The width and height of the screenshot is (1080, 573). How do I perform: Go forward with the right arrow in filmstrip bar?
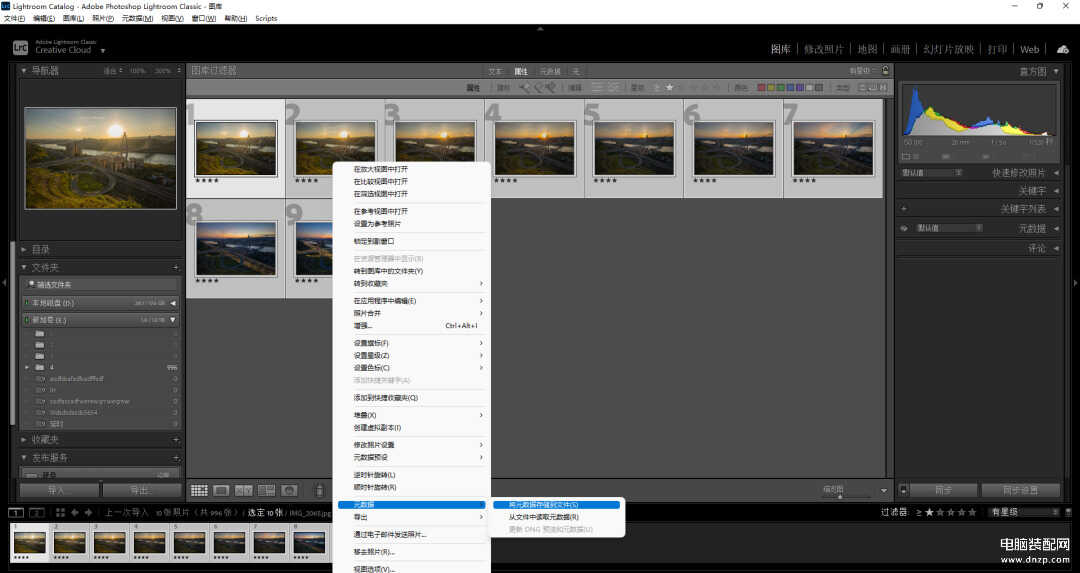click(x=88, y=512)
